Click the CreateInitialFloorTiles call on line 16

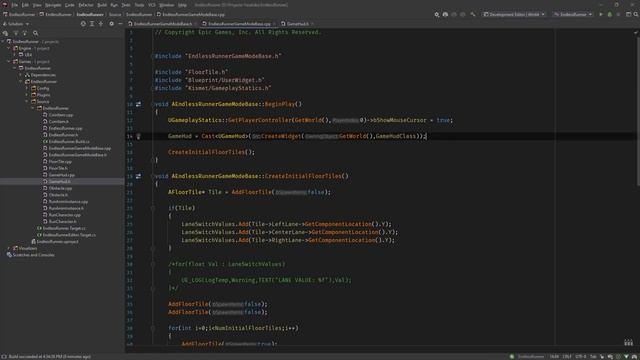click(x=211, y=152)
